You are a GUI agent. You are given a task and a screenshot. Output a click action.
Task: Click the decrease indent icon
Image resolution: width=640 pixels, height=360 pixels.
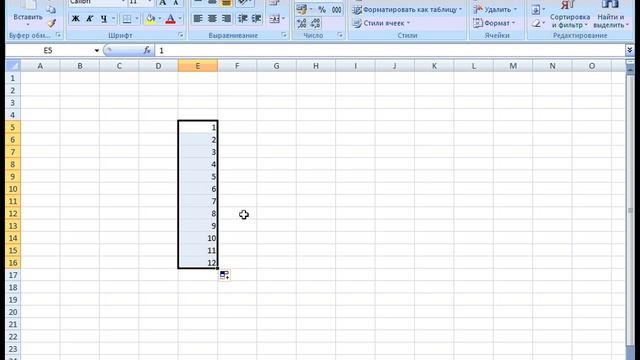click(x=242, y=19)
